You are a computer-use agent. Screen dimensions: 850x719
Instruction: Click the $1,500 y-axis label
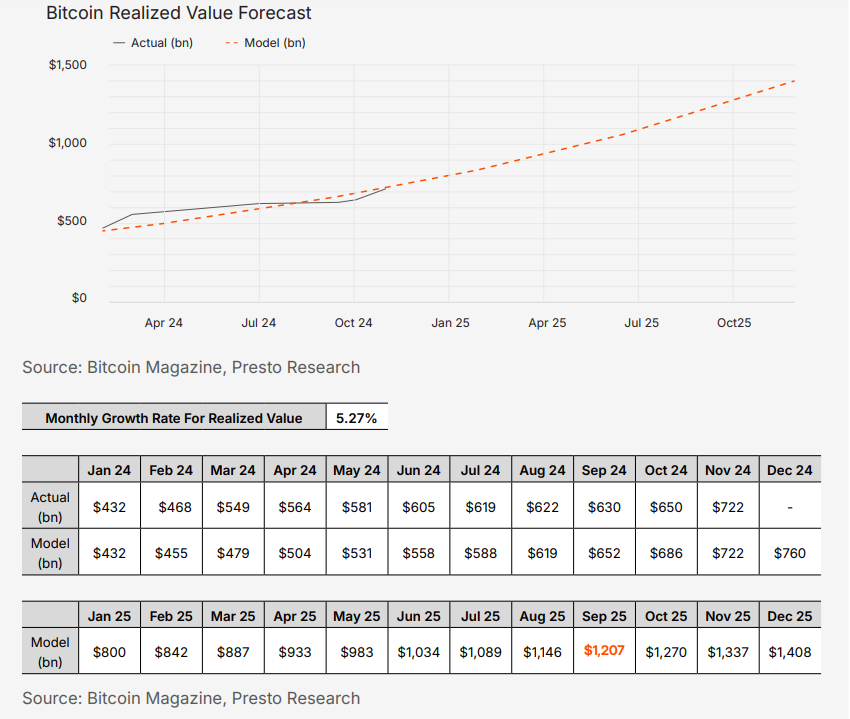68,66
